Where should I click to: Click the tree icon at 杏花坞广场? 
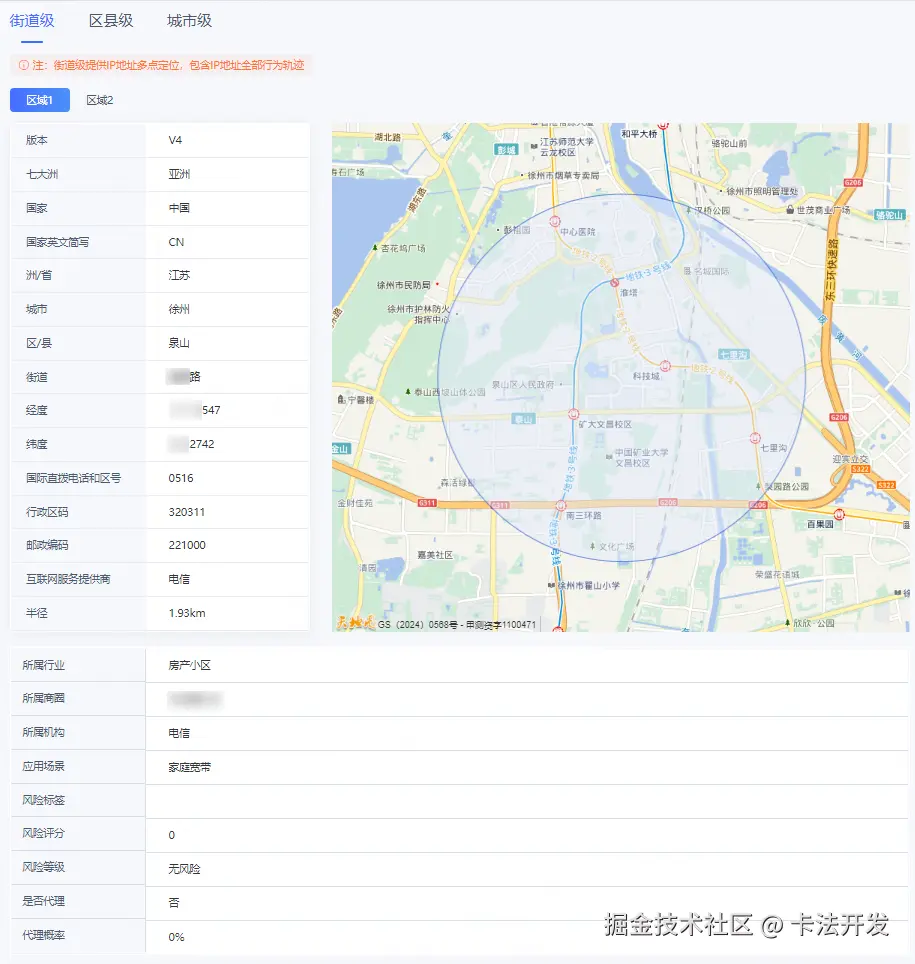375,247
